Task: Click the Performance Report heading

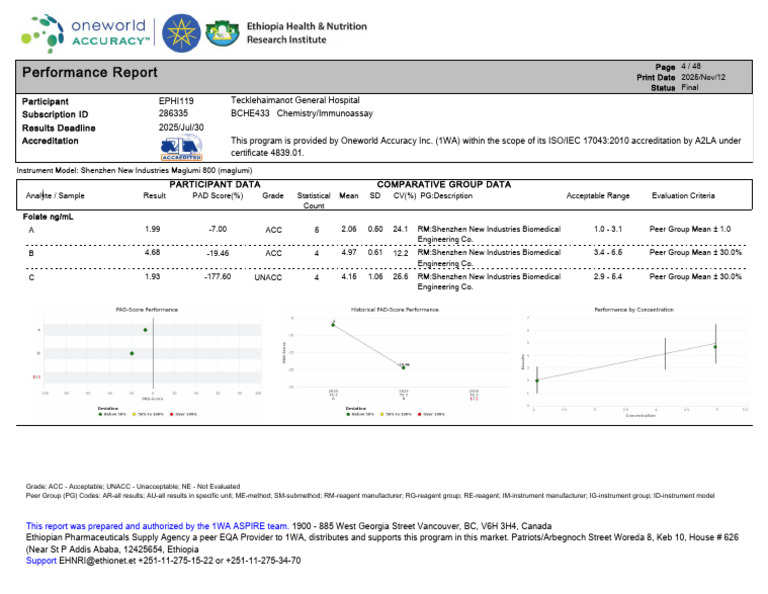Action: pos(90,72)
